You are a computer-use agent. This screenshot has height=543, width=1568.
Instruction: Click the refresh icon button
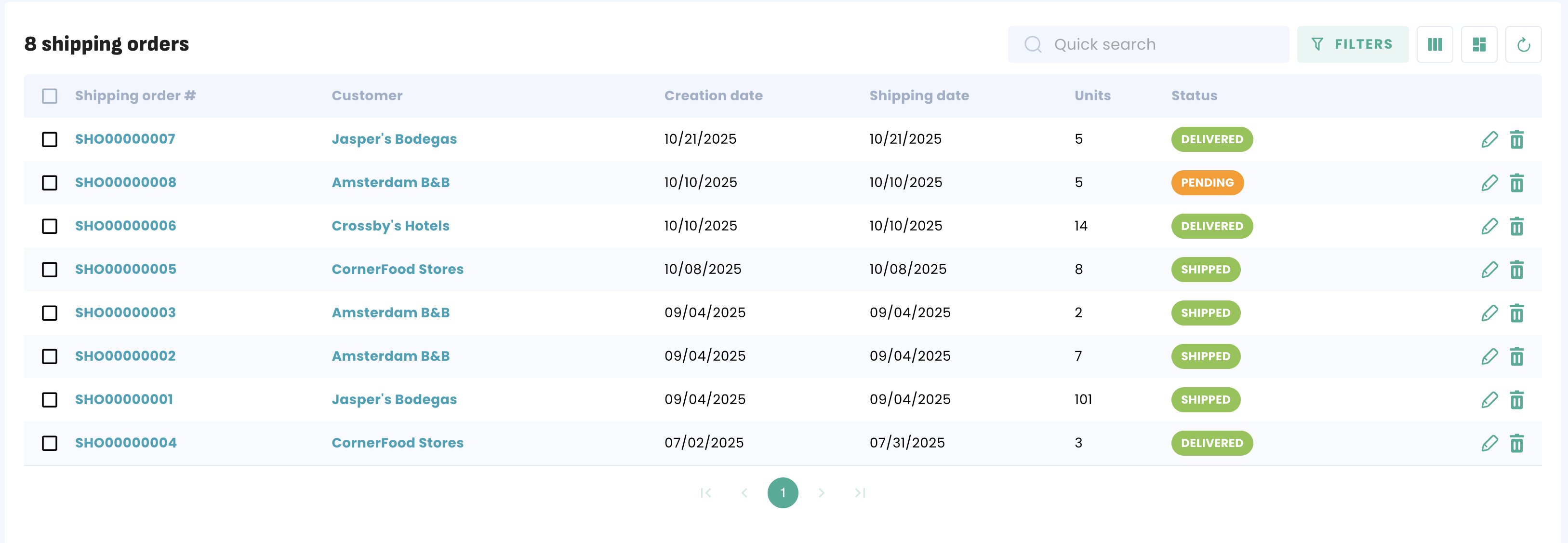(1523, 44)
